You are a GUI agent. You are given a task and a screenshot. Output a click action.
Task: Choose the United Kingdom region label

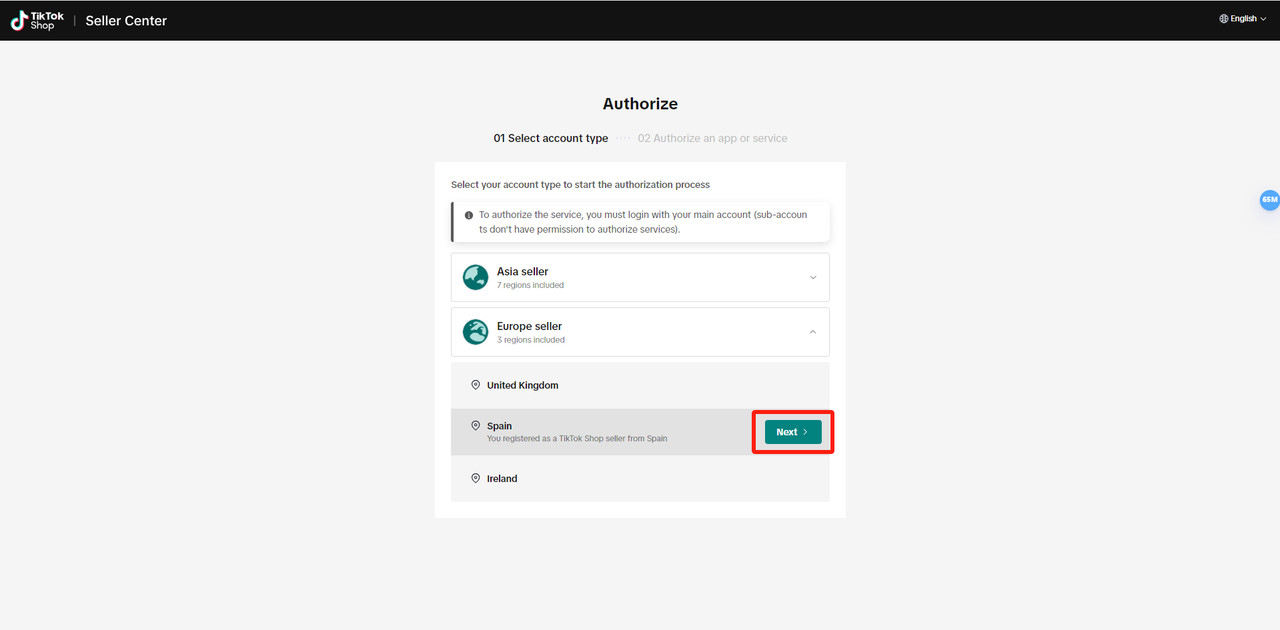click(522, 385)
